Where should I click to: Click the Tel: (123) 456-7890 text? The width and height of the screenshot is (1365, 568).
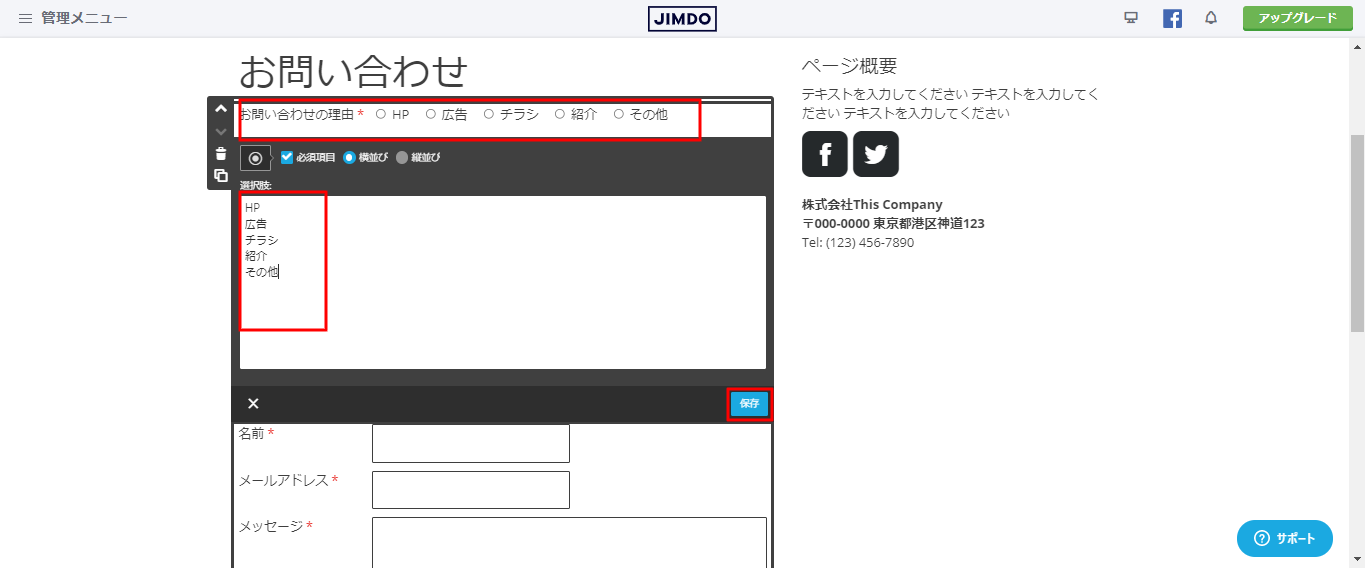coord(858,243)
